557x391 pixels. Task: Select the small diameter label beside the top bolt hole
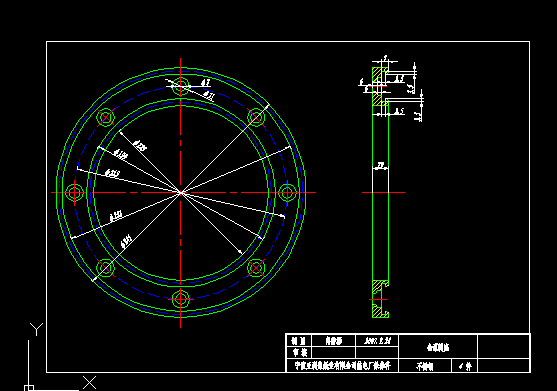(209, 96)
